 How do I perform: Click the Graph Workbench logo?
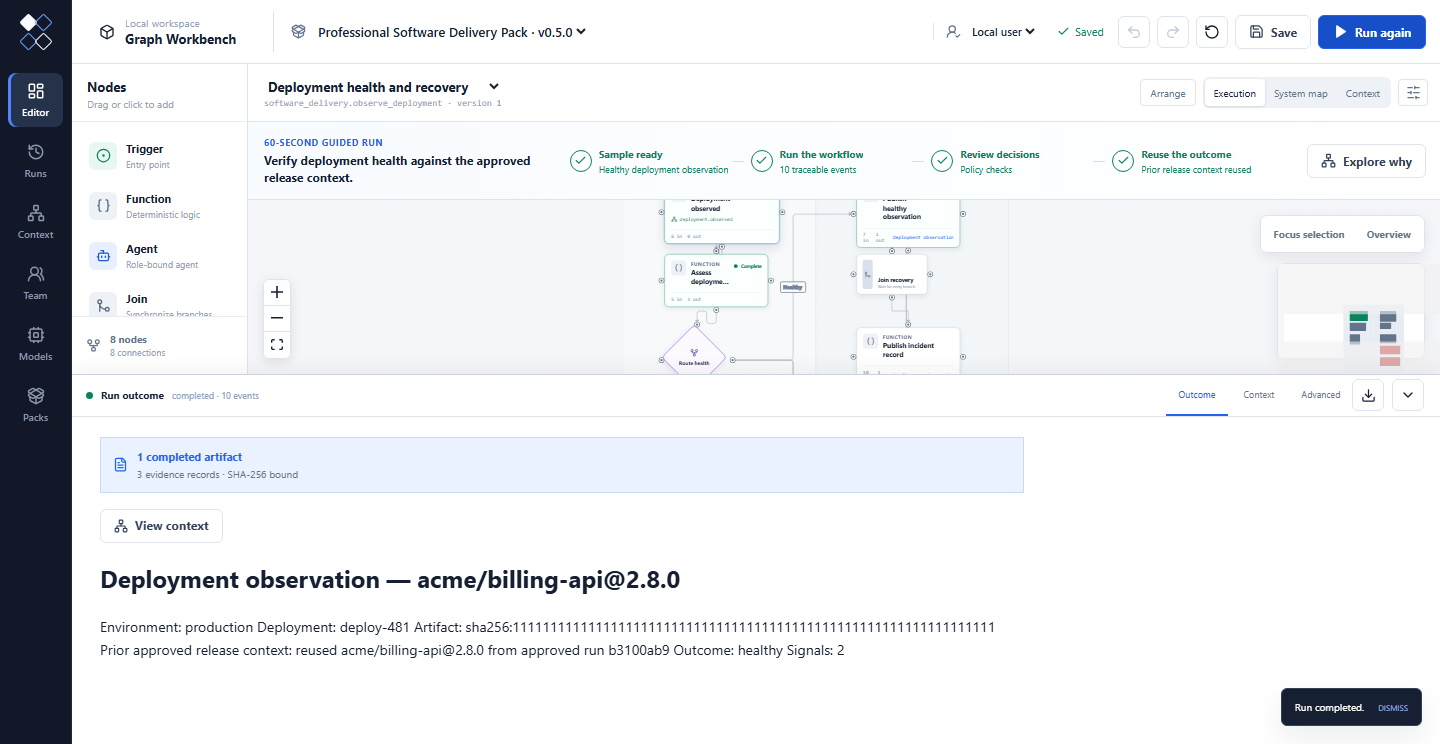pos(36,32)
